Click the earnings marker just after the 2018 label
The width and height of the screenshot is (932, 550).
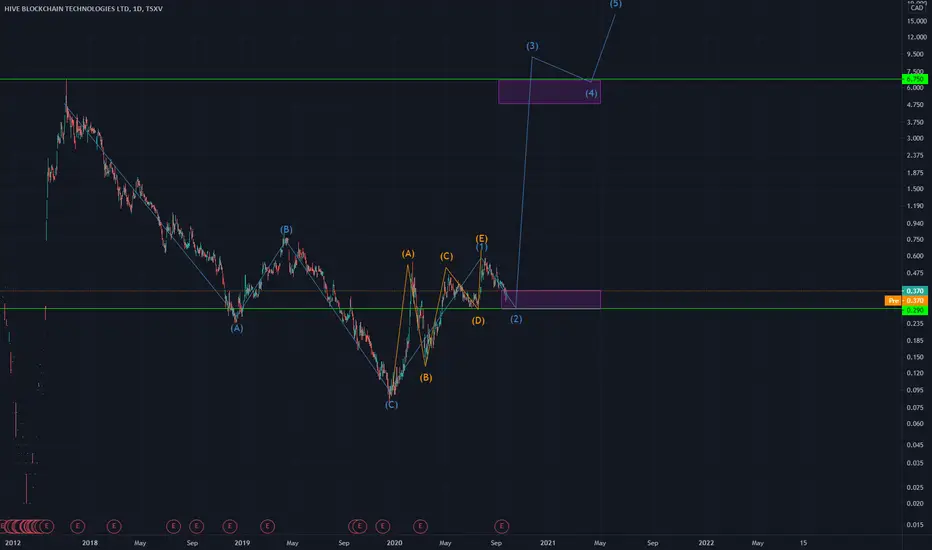[114, 526]
